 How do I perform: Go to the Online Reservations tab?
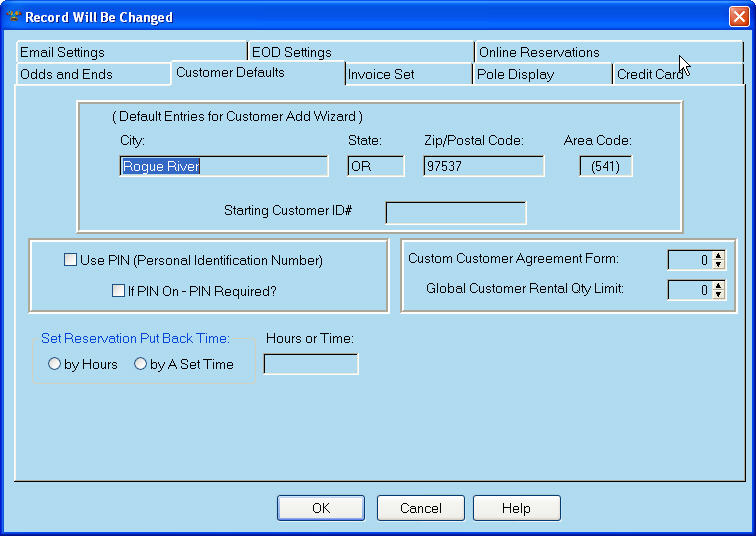539,52
